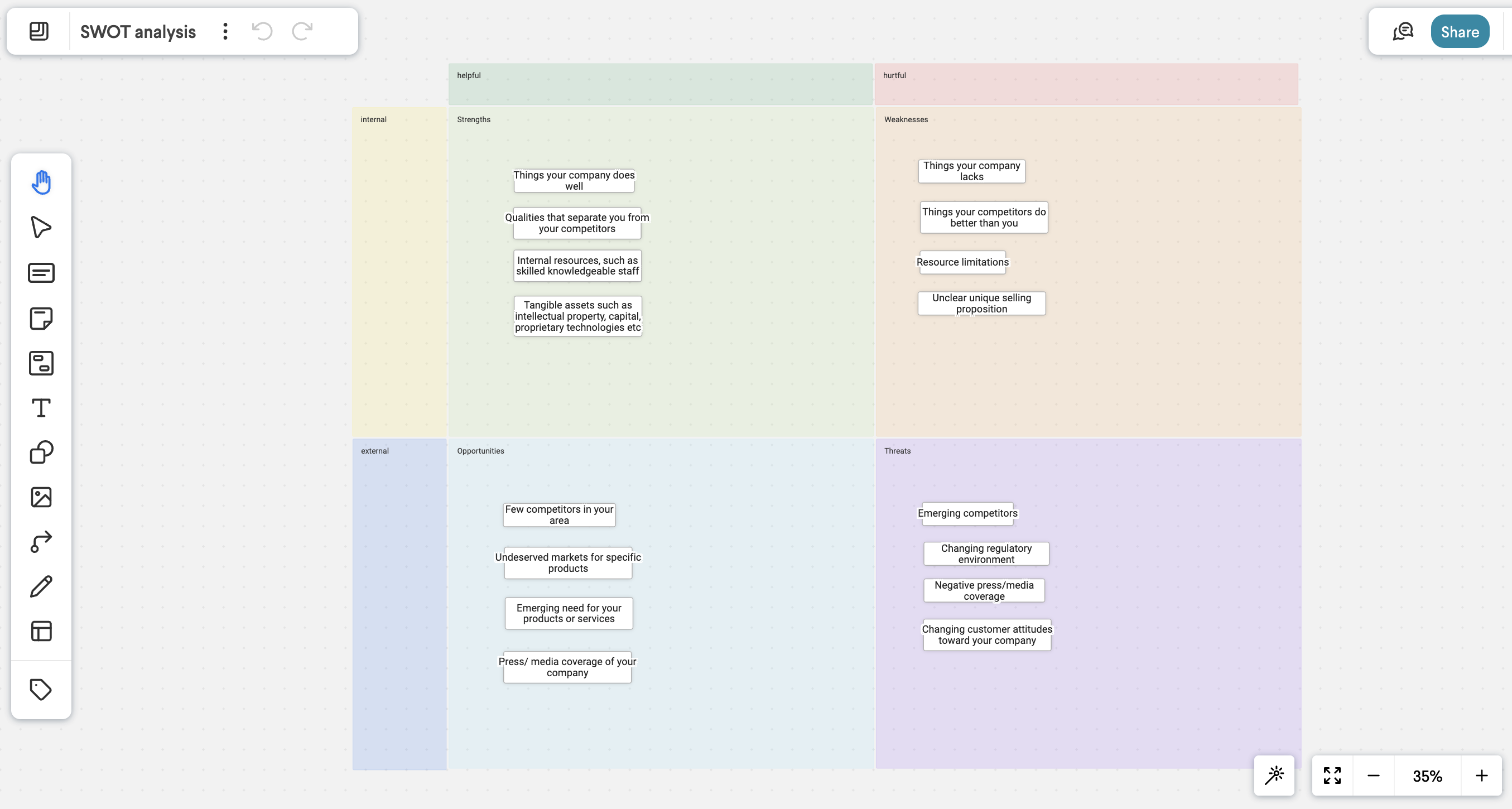Select the Arrow/Select tool
Viewport: 1512px width, 809px height.
click(x=42, y=227)
